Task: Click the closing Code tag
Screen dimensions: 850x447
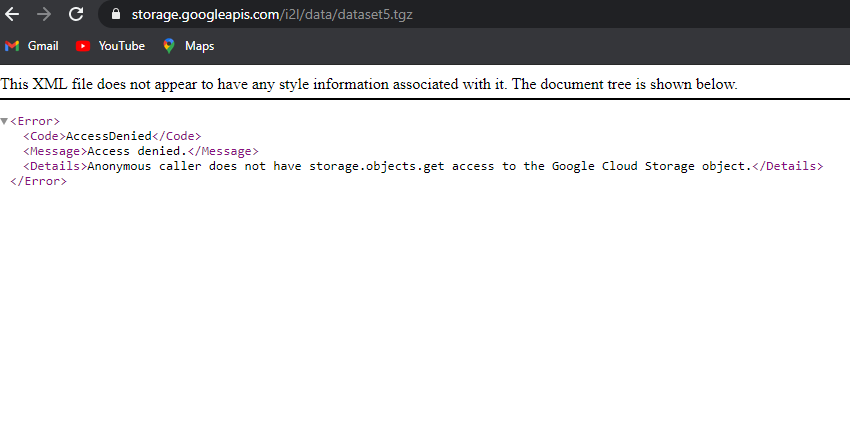Action: (176, 136)
